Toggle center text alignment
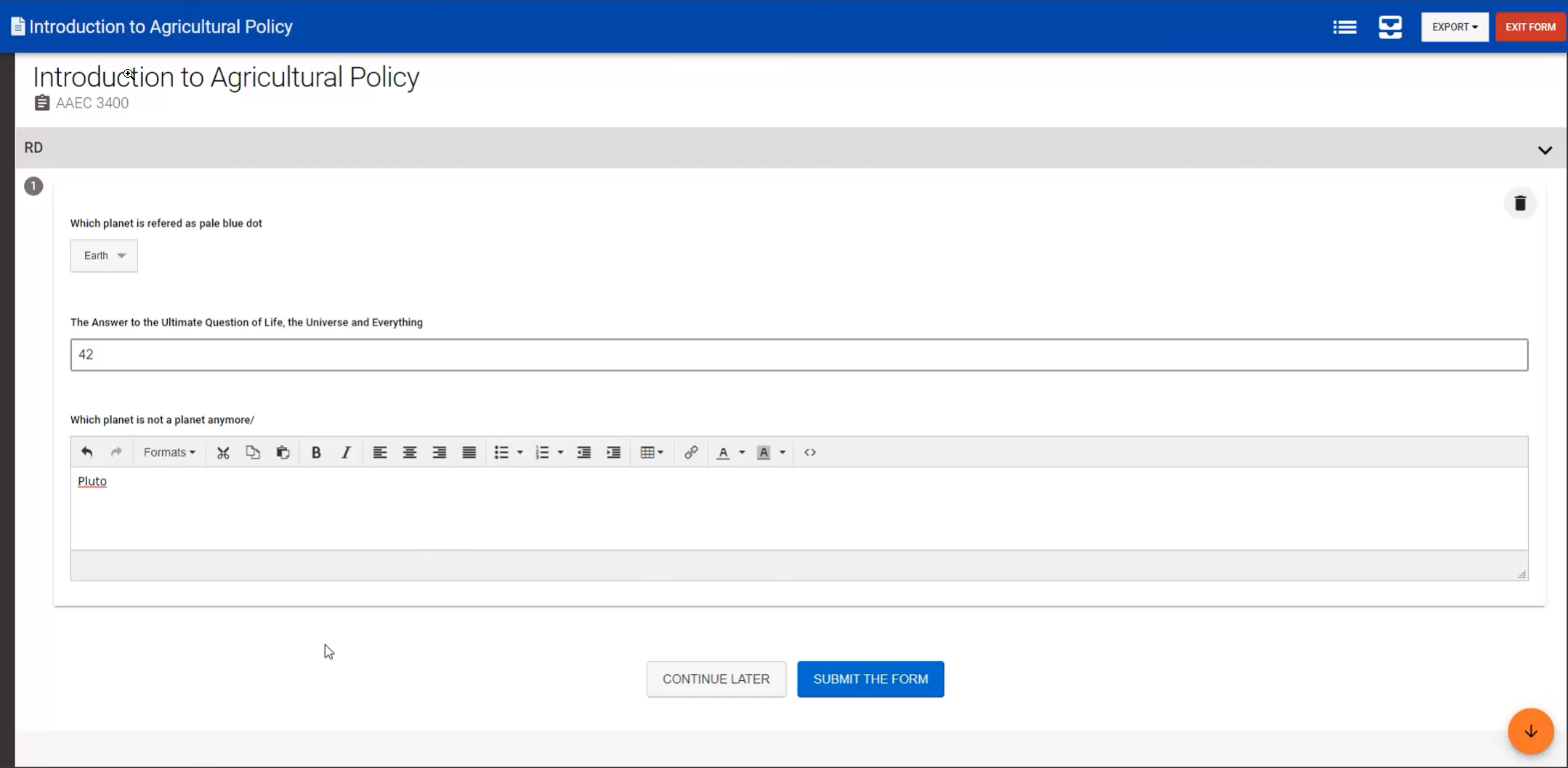Viewport: 1568px width, 768px height. (410, 452)
